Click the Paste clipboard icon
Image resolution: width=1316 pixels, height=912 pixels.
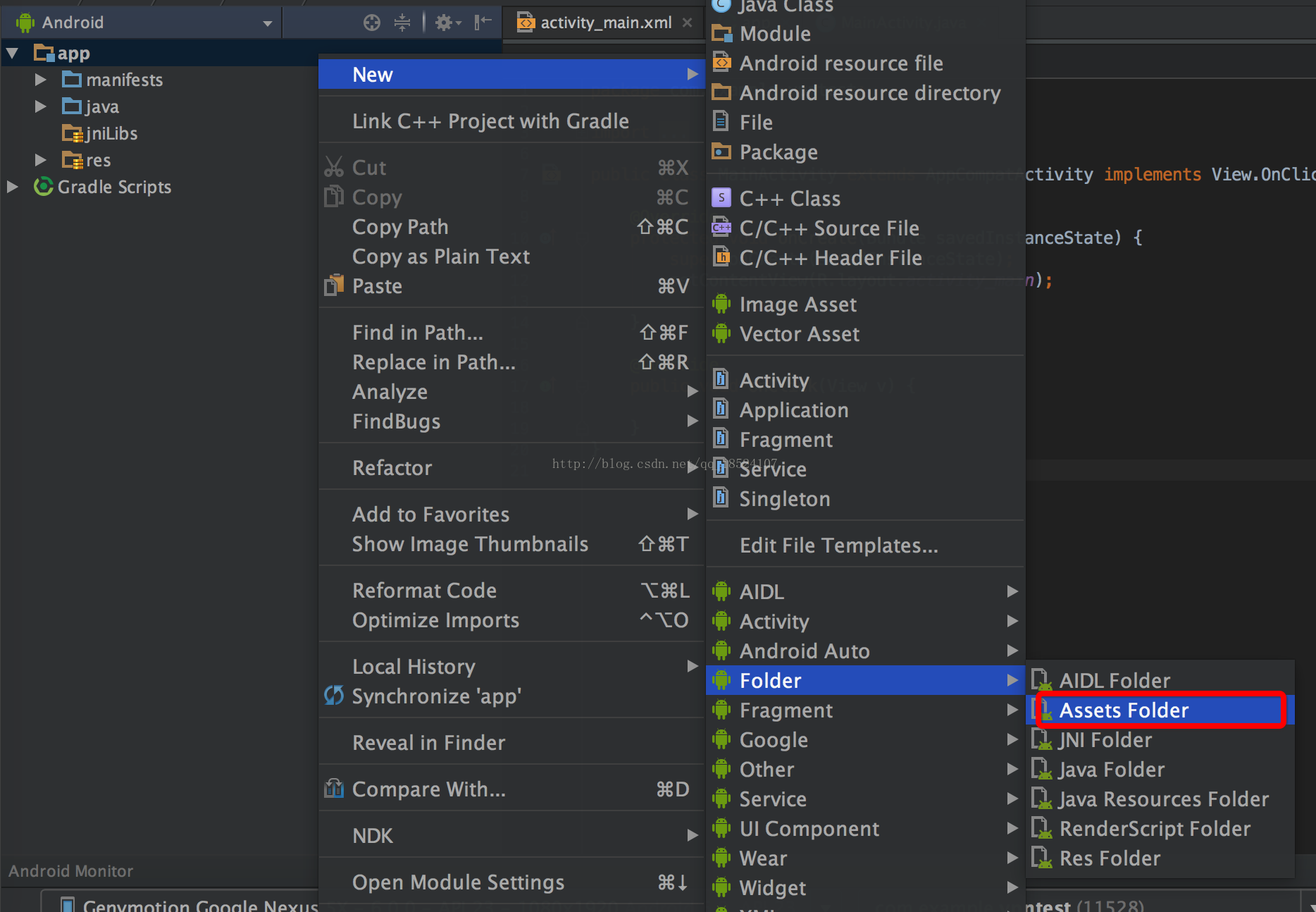pyautogui.click(x=334, y=285)
